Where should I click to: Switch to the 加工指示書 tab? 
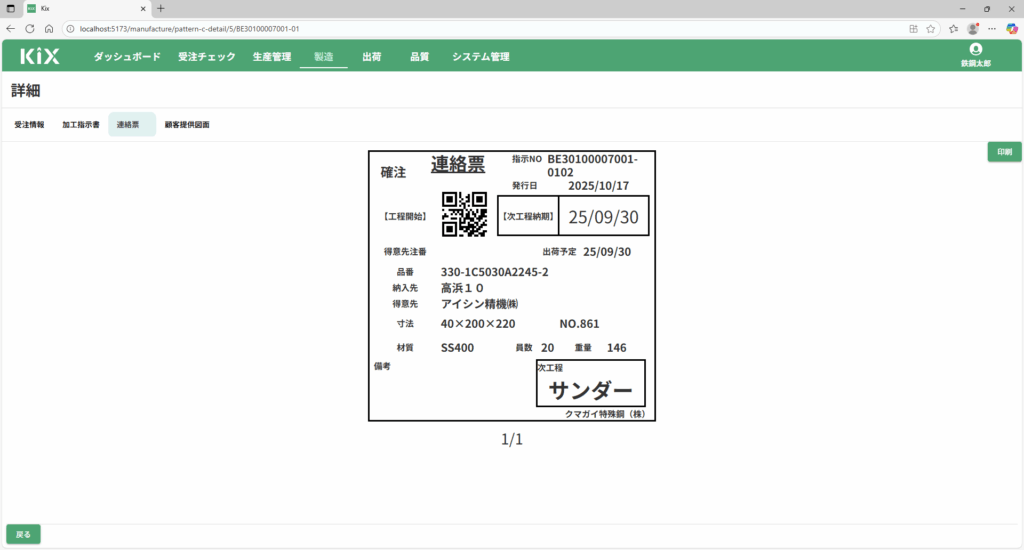(80, 125)
